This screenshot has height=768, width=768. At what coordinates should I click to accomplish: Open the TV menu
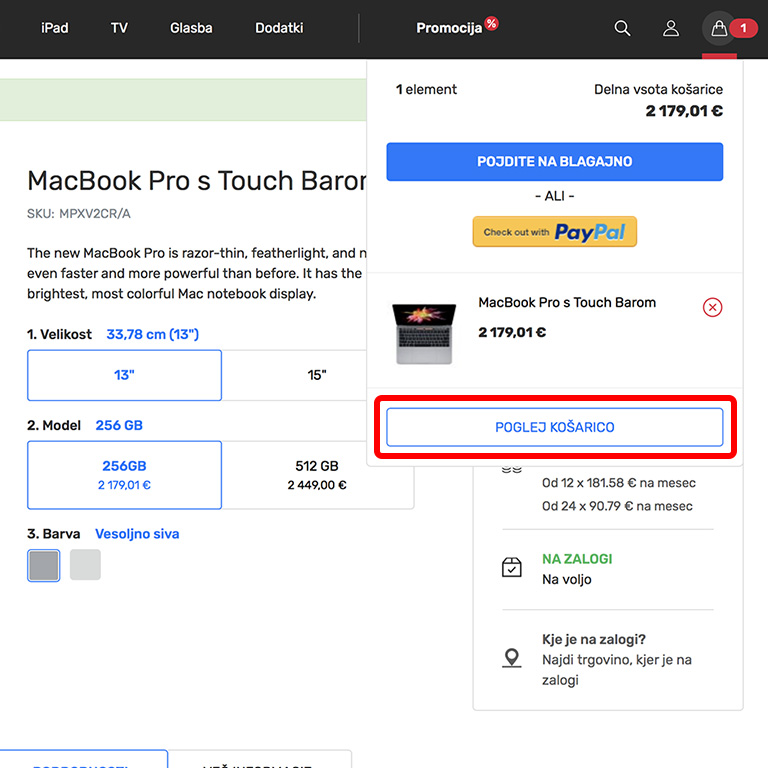pos(119,28)
